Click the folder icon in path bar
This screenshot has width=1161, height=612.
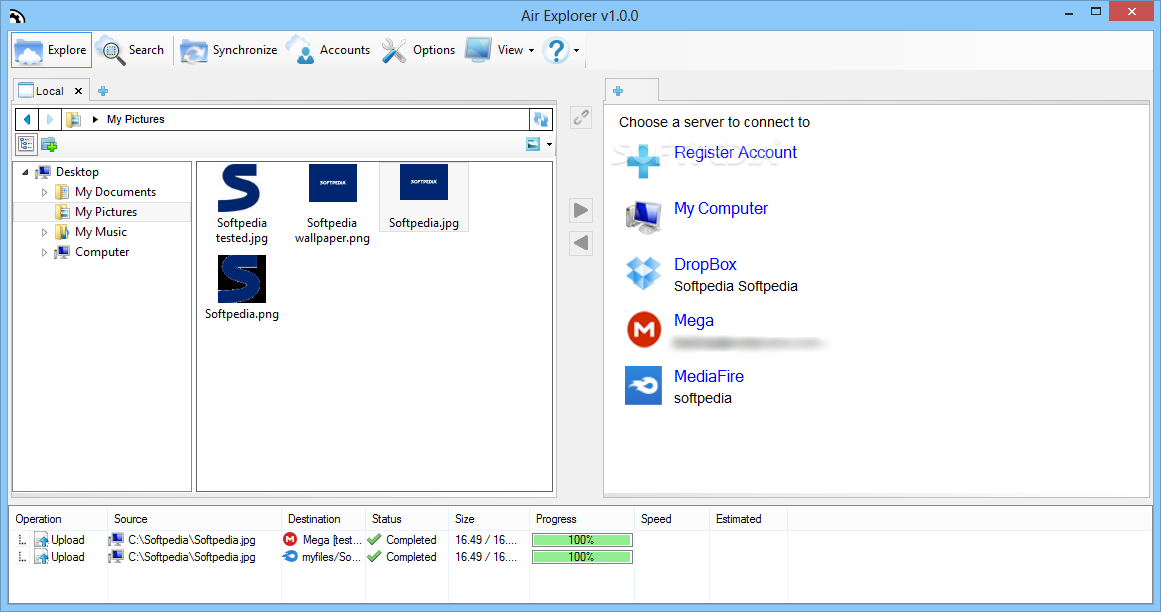pyautogui.click(x=73, y=119)
